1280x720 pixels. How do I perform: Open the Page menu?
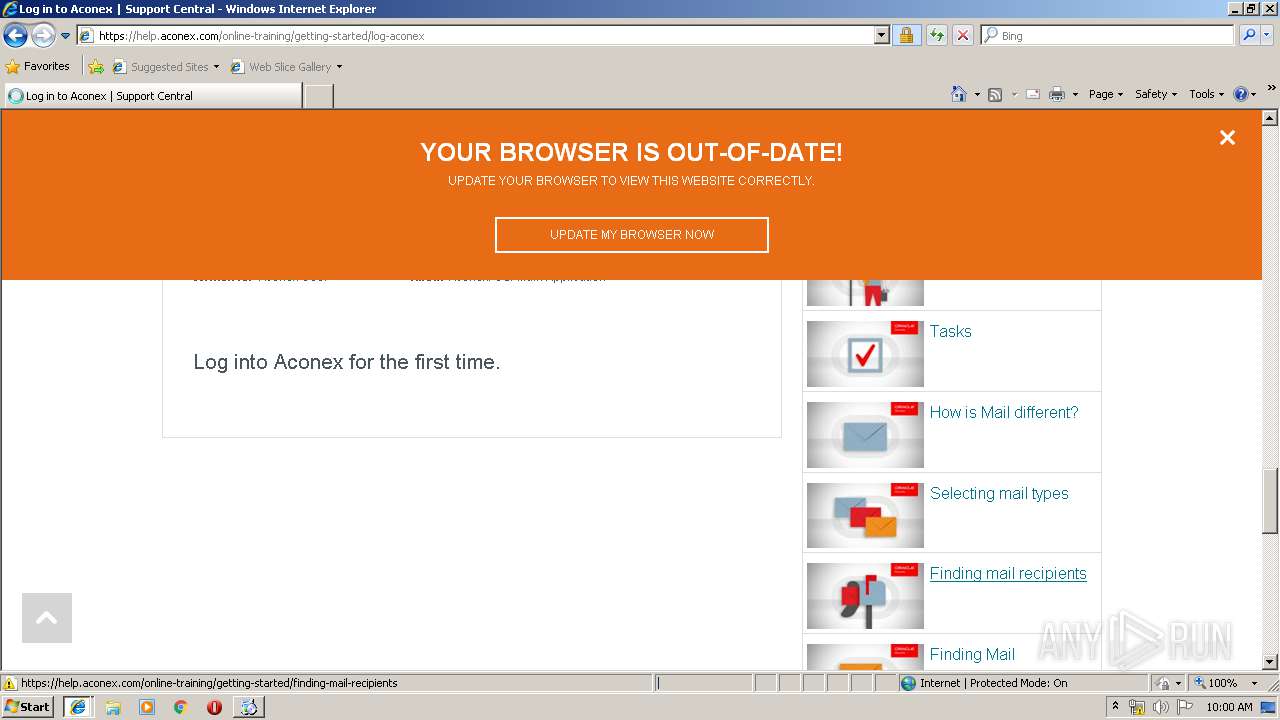[x=1106, y=94]
